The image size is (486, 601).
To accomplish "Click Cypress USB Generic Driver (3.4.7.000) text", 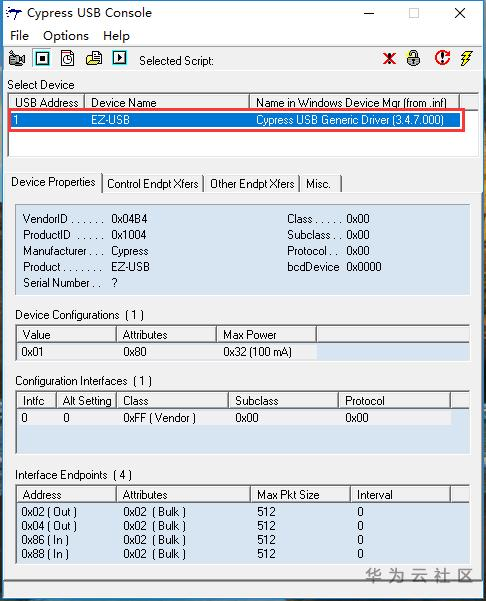I will click(350, 120).
